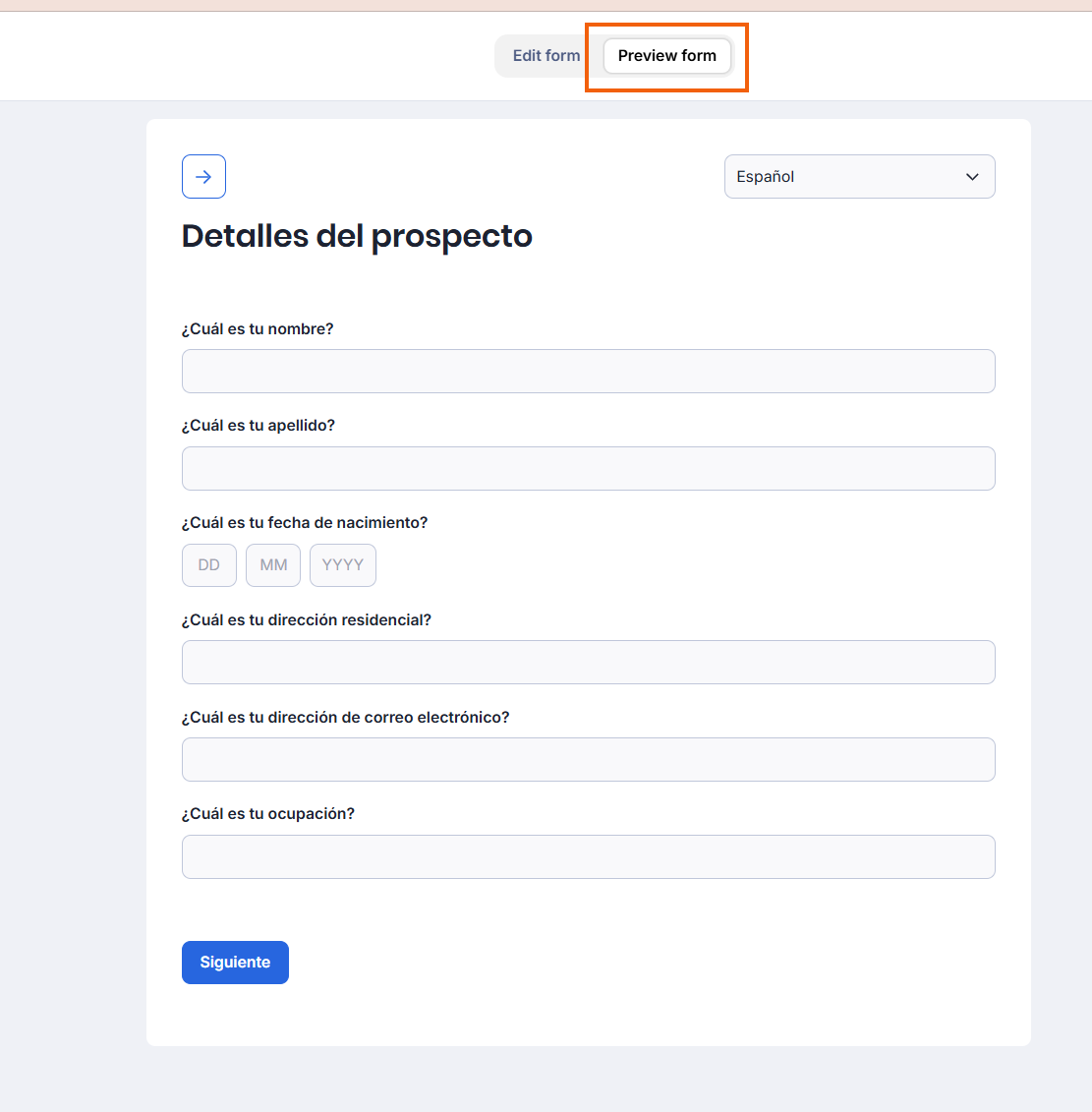This screenshot has height=1112, width=1092.
Task: Click the correo electrónico input field
Action: [588, 760]
